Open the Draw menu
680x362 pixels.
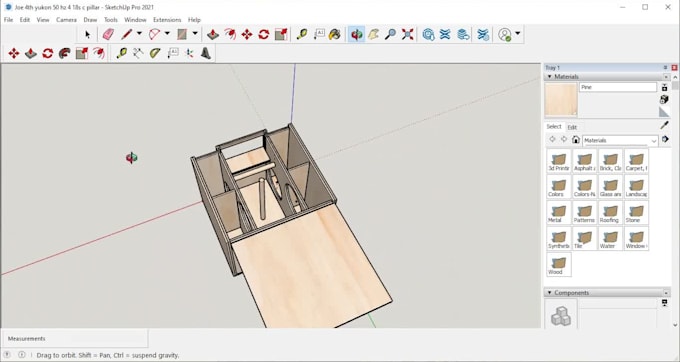pos(90,20)
